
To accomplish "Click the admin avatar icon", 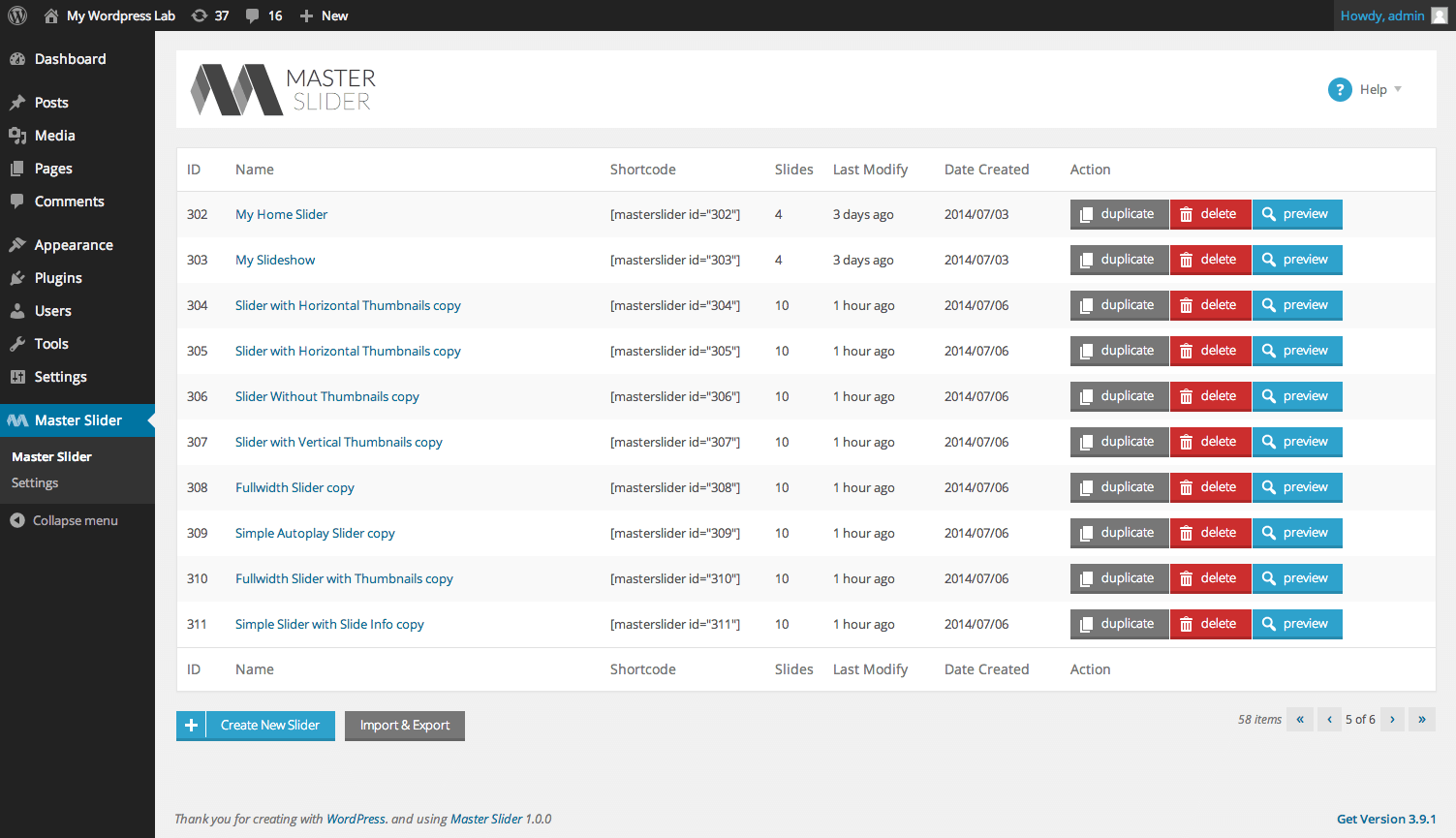I will pyautogui.click(x=1440, y=16).
